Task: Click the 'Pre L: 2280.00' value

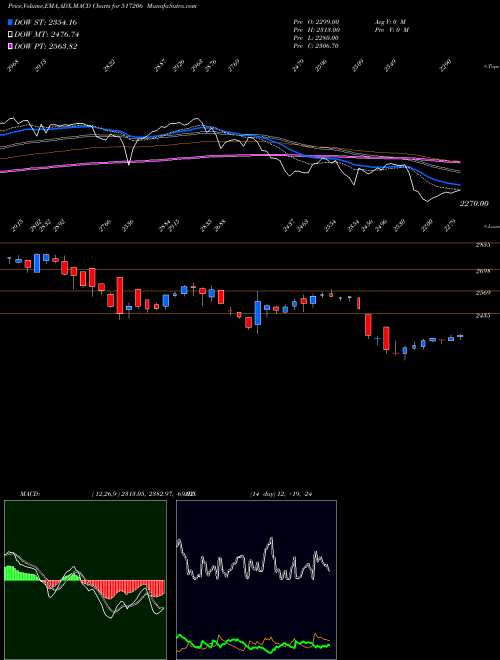Action: click(x=316, y=38)
